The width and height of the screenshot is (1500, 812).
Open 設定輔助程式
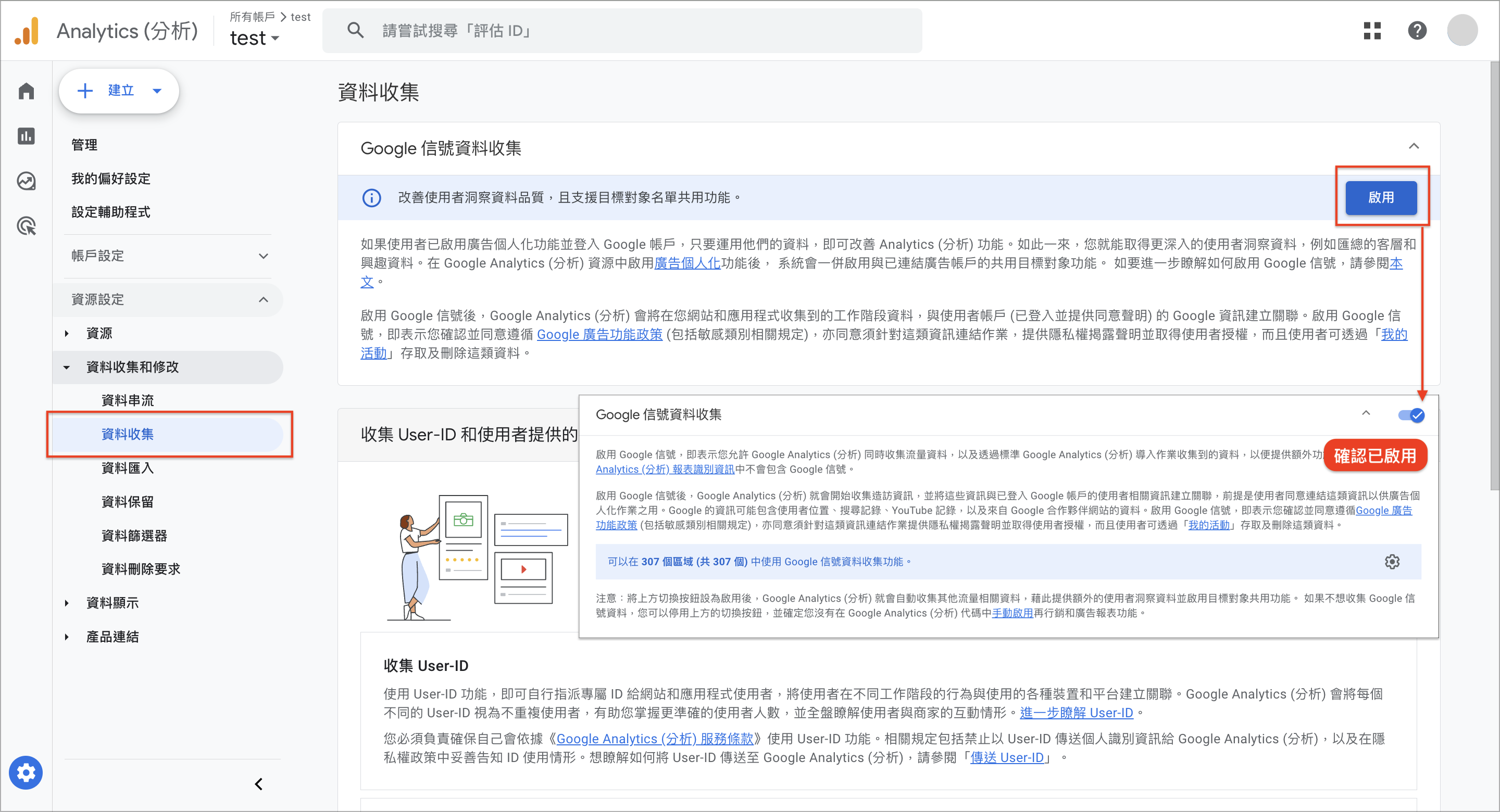pos(110,212)
